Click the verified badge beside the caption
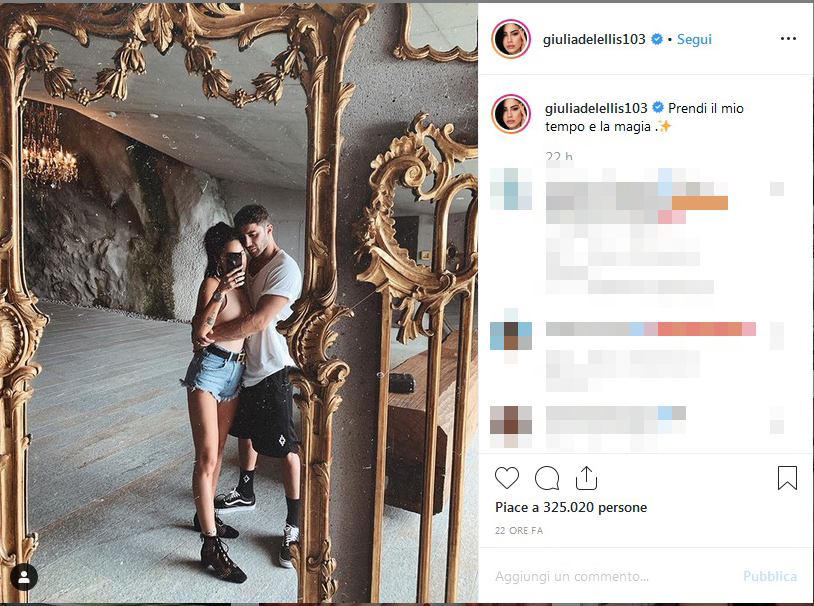 [658, 107]
